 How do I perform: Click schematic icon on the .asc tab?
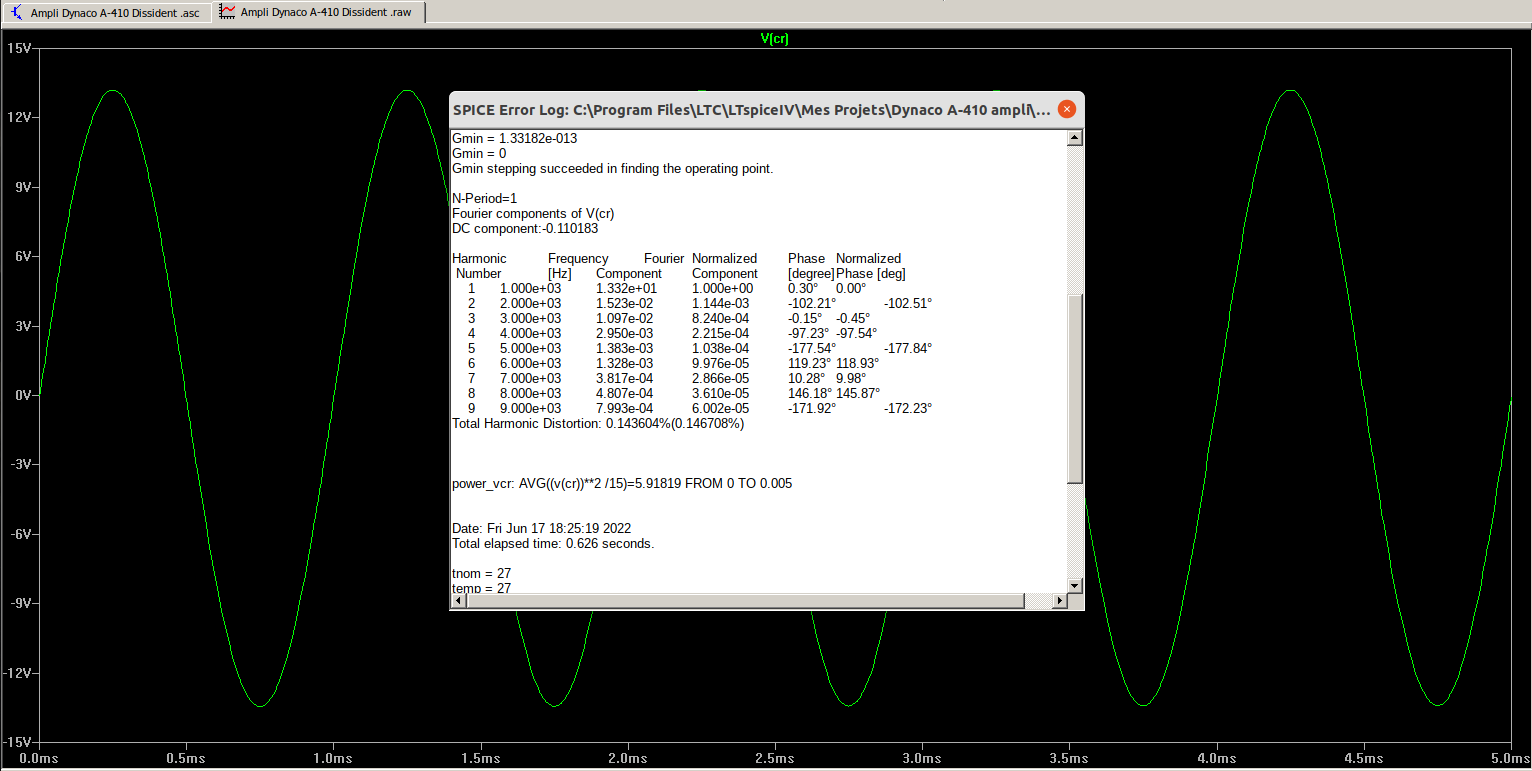[18, 13]
